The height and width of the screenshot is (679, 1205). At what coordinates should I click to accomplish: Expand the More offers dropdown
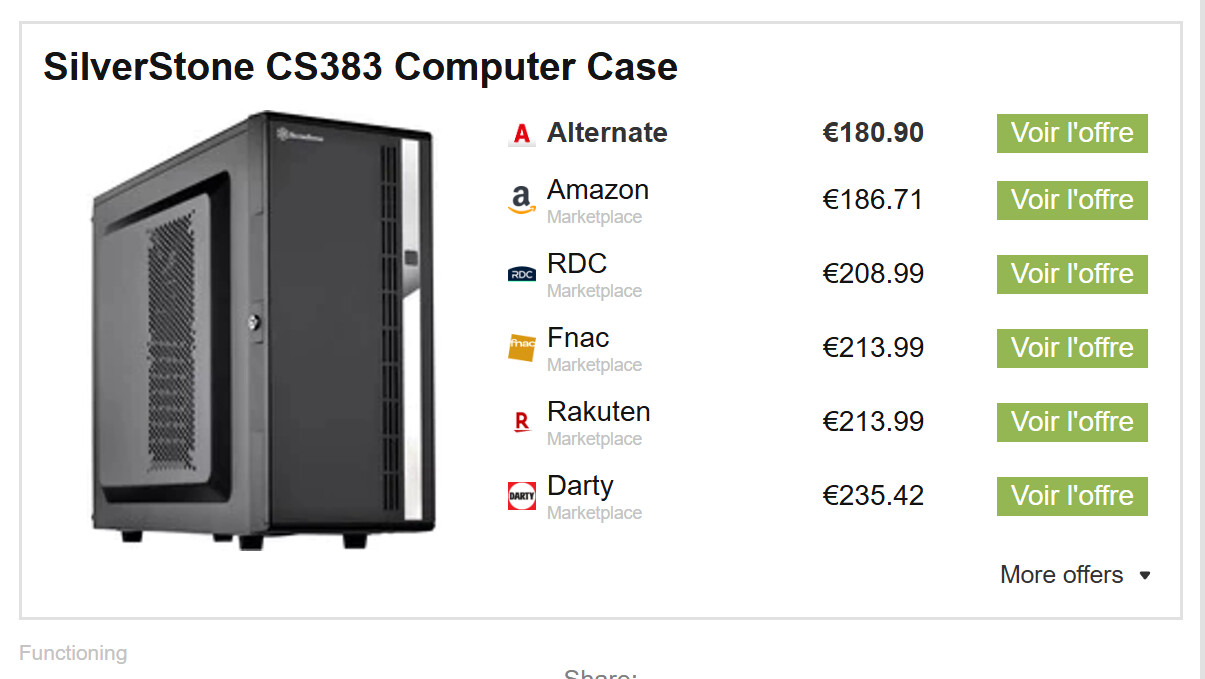[1062, 575]
